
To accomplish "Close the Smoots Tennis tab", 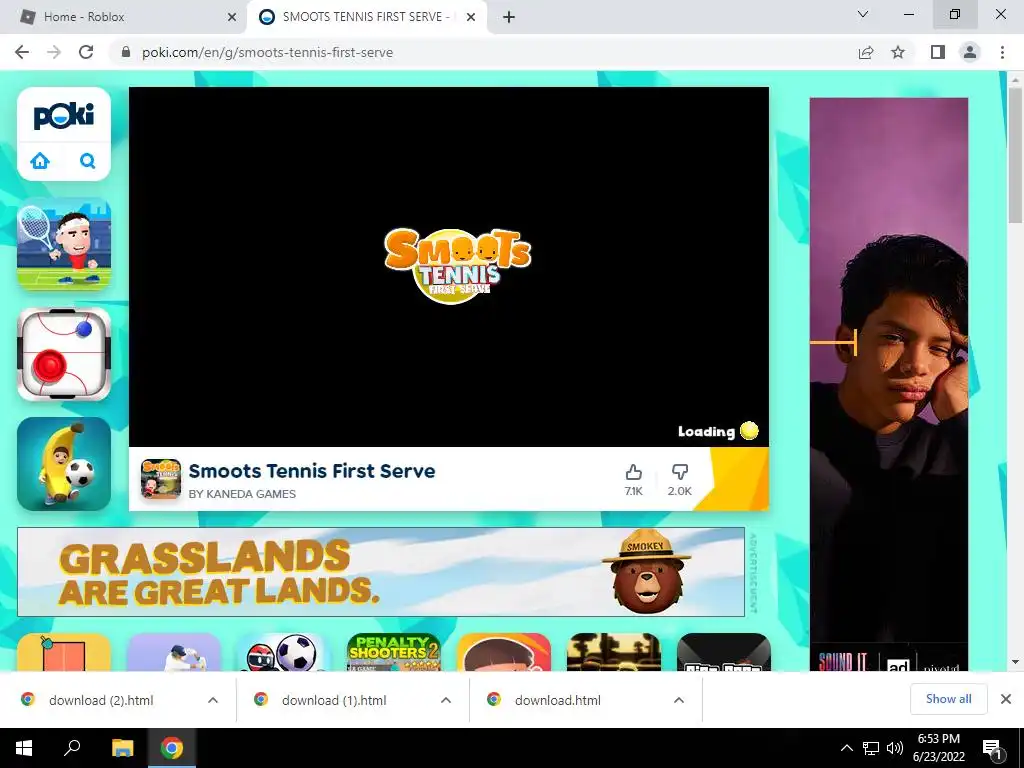I will (x=471, y=17).
